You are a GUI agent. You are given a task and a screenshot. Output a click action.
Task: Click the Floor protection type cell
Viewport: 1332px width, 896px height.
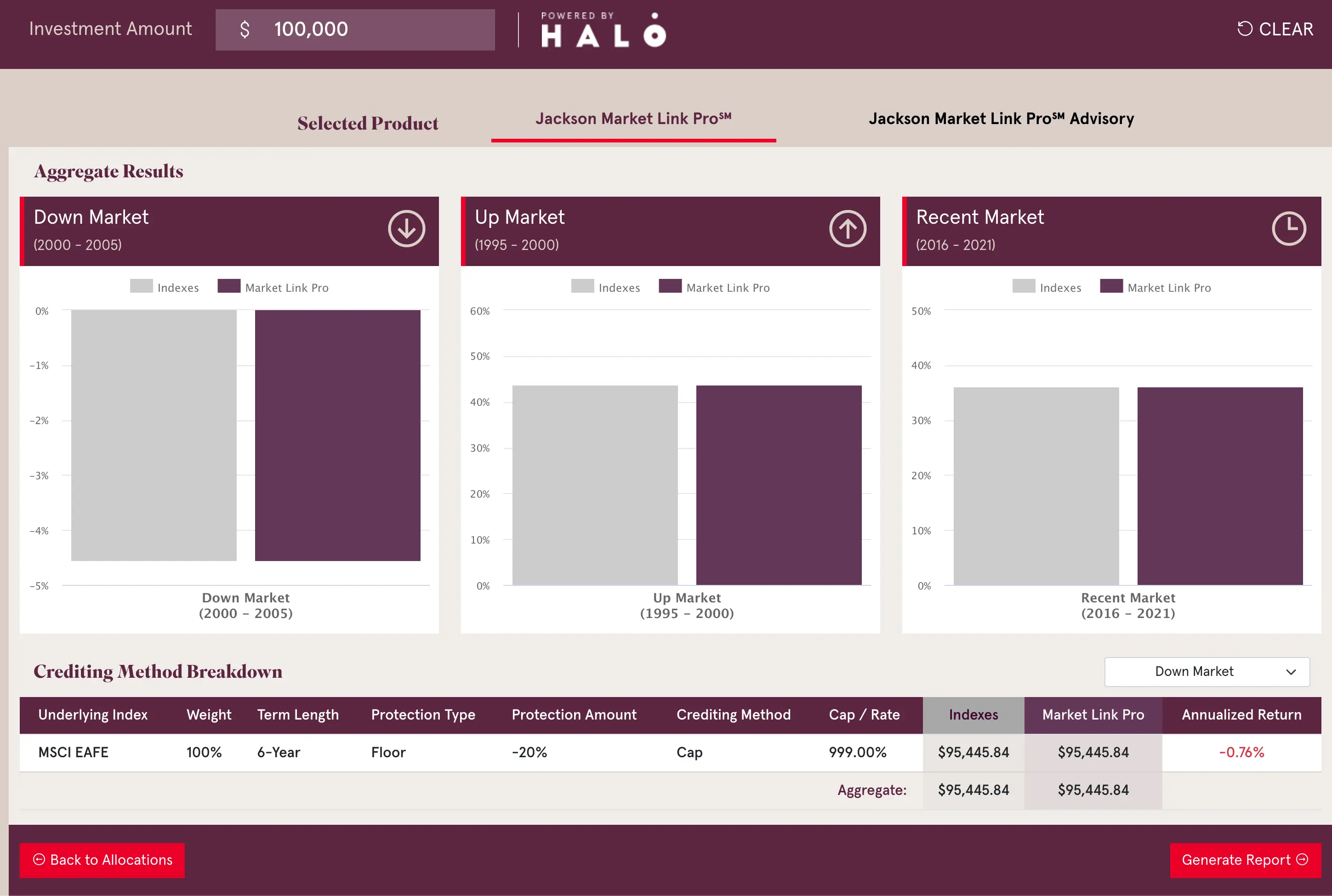[x=388, y=752]
